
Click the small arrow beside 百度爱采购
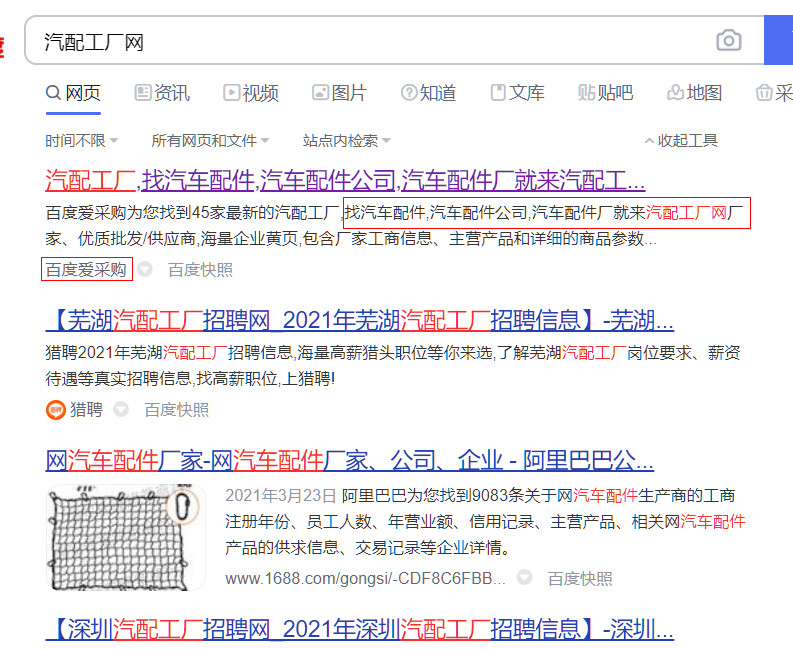145,270
